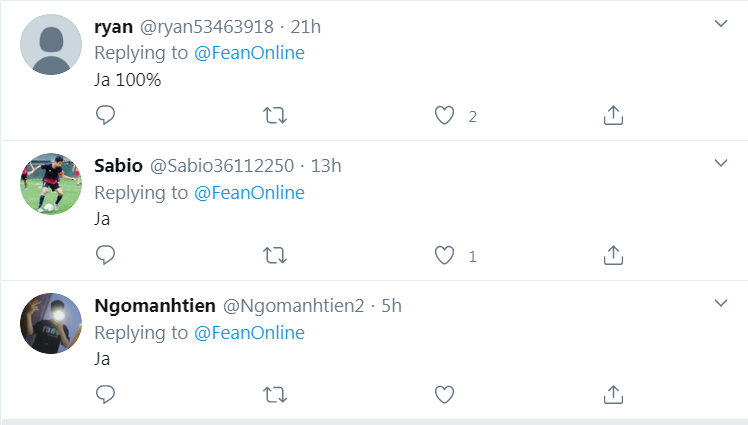Open options chevron on Ngomanhtien's tweet
748x425 pixels.
[720, 302]
